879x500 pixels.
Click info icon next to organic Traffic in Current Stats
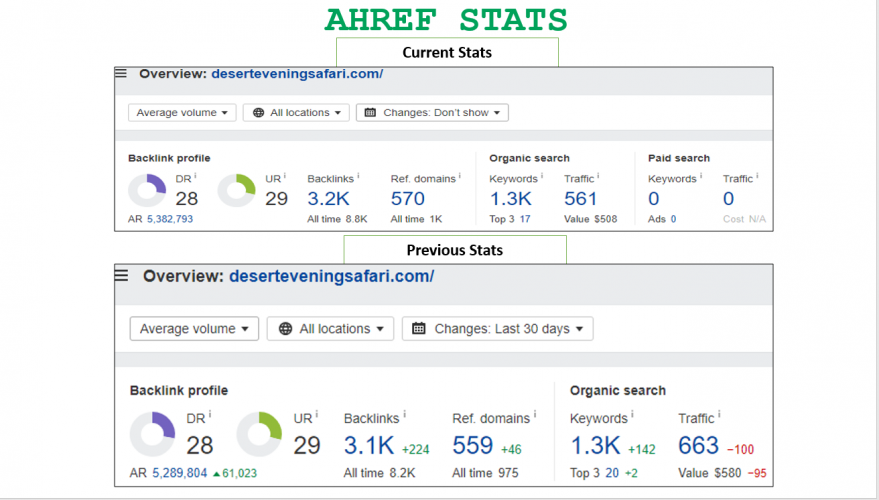(598, 176)
